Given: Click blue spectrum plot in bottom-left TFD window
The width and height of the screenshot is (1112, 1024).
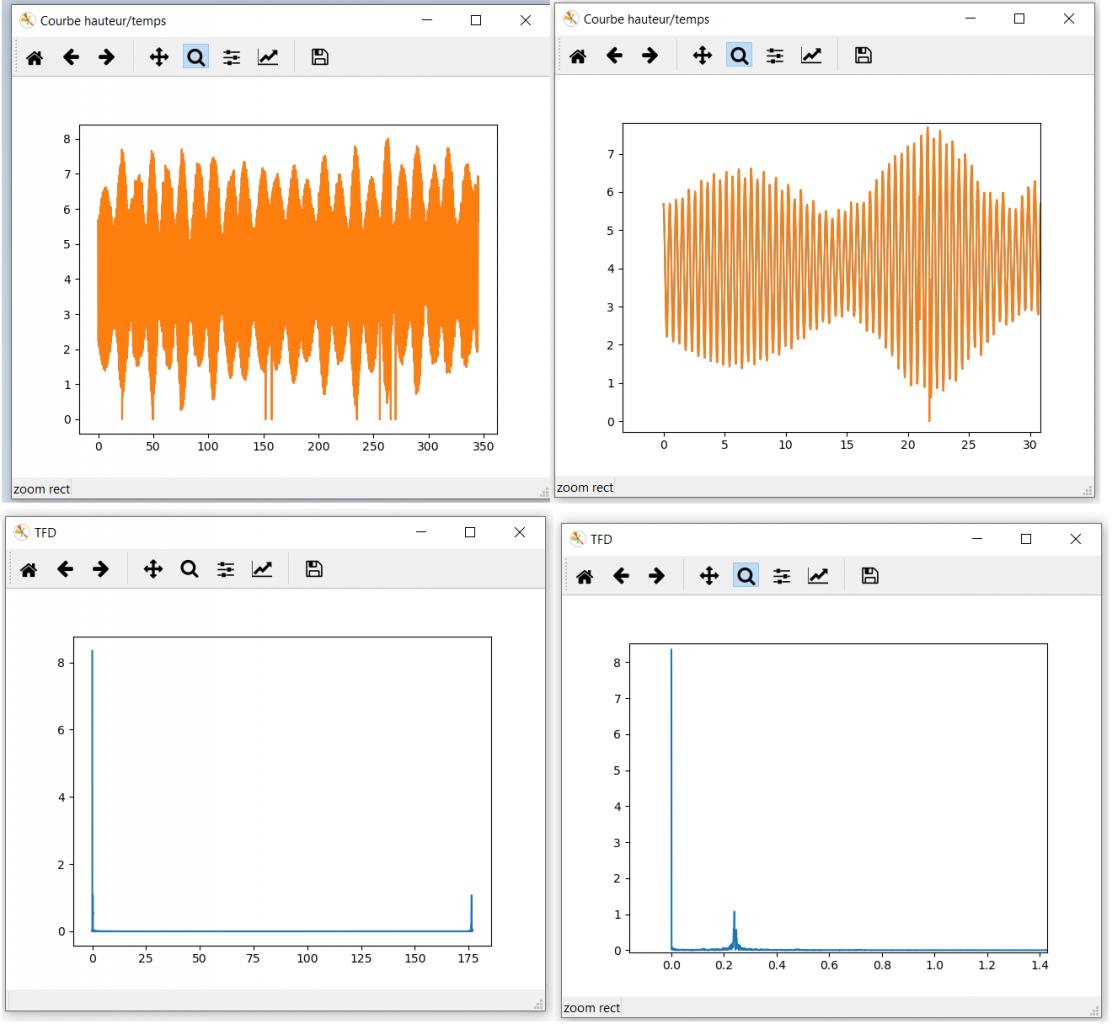Looking at the screenshot, I should click(x=282, y=791).
